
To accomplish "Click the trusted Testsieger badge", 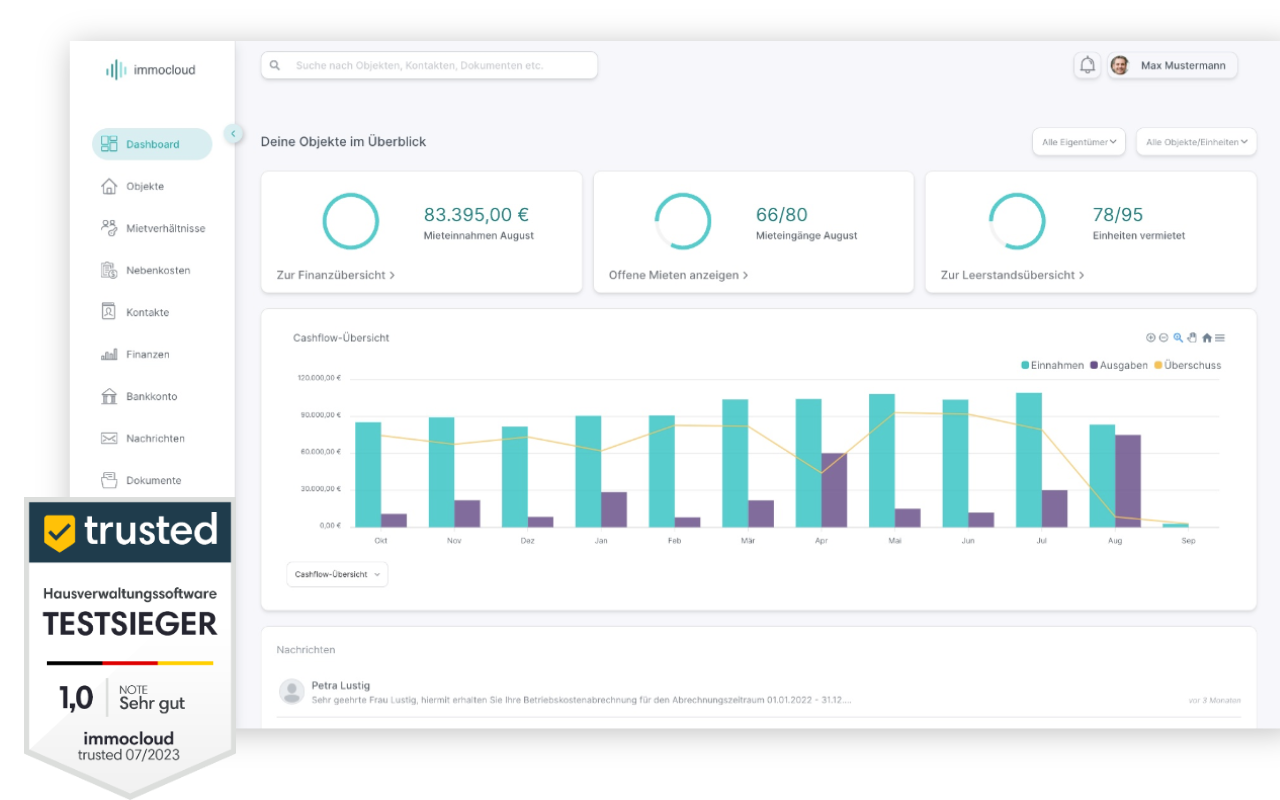I will pyautogui.click(x=130, y=648).
